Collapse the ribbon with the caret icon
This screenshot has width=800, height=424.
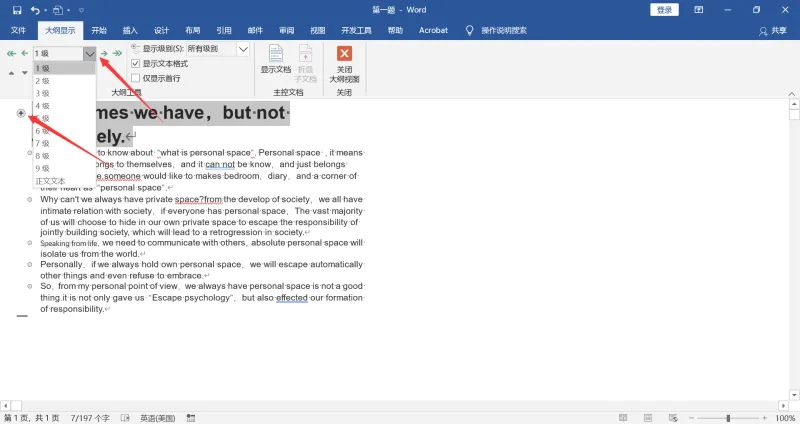[x=791, y=93]
